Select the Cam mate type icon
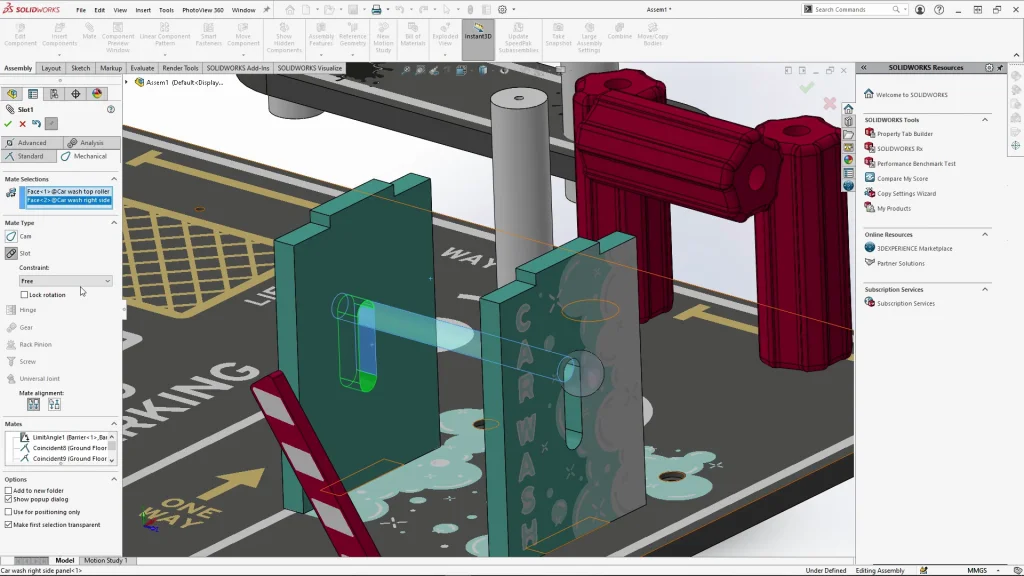Image resolution: width=1024 pixels, height=576 pixels. click(11, 237)
